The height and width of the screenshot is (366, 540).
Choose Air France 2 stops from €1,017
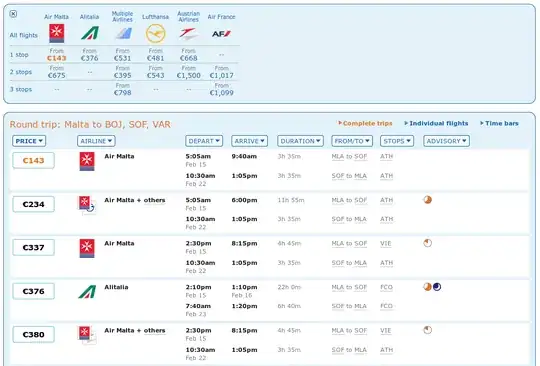[x=222, y=72]
